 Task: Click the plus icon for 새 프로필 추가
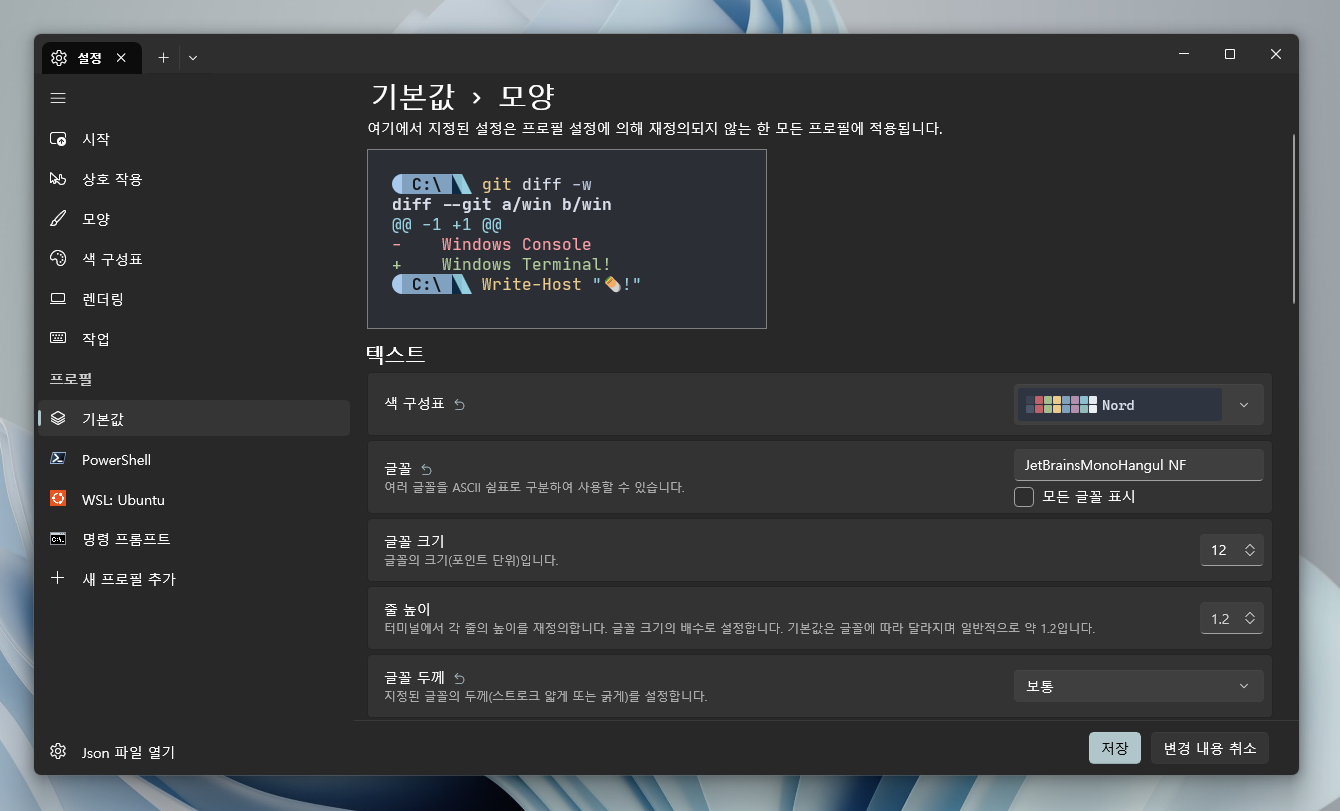point(58,578)
